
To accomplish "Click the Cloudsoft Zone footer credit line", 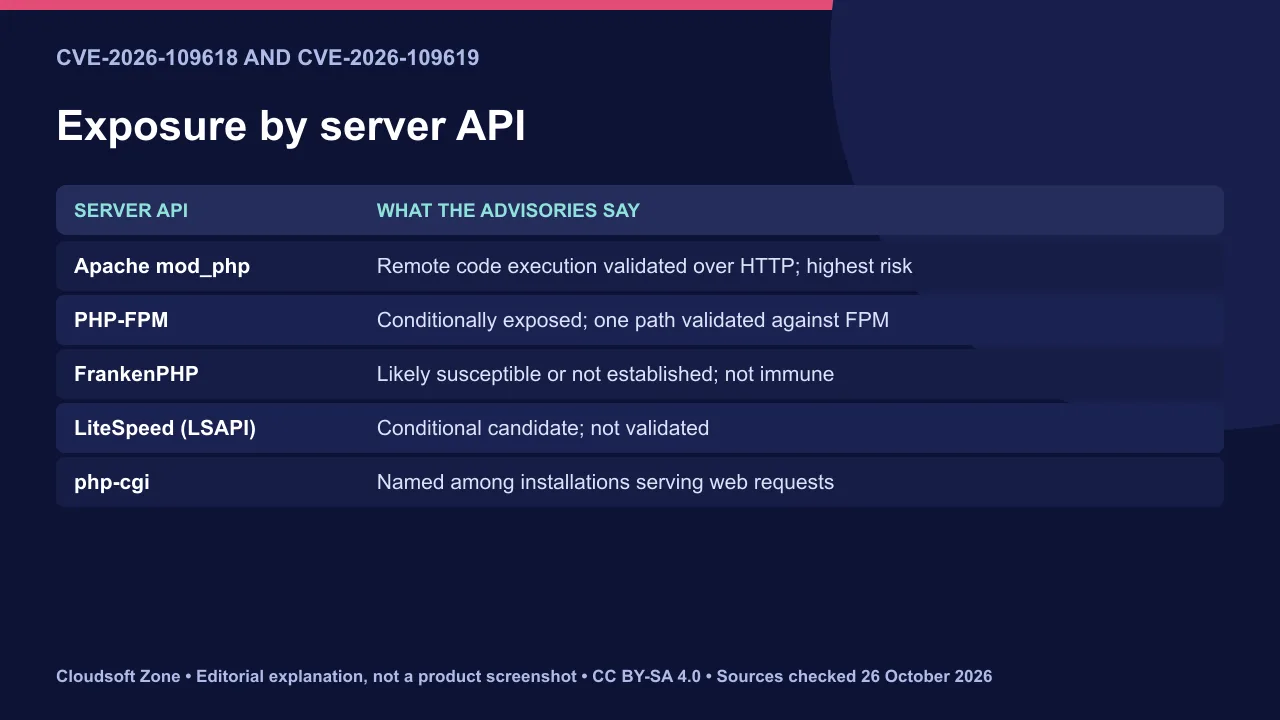I will [x=524, y=677].
